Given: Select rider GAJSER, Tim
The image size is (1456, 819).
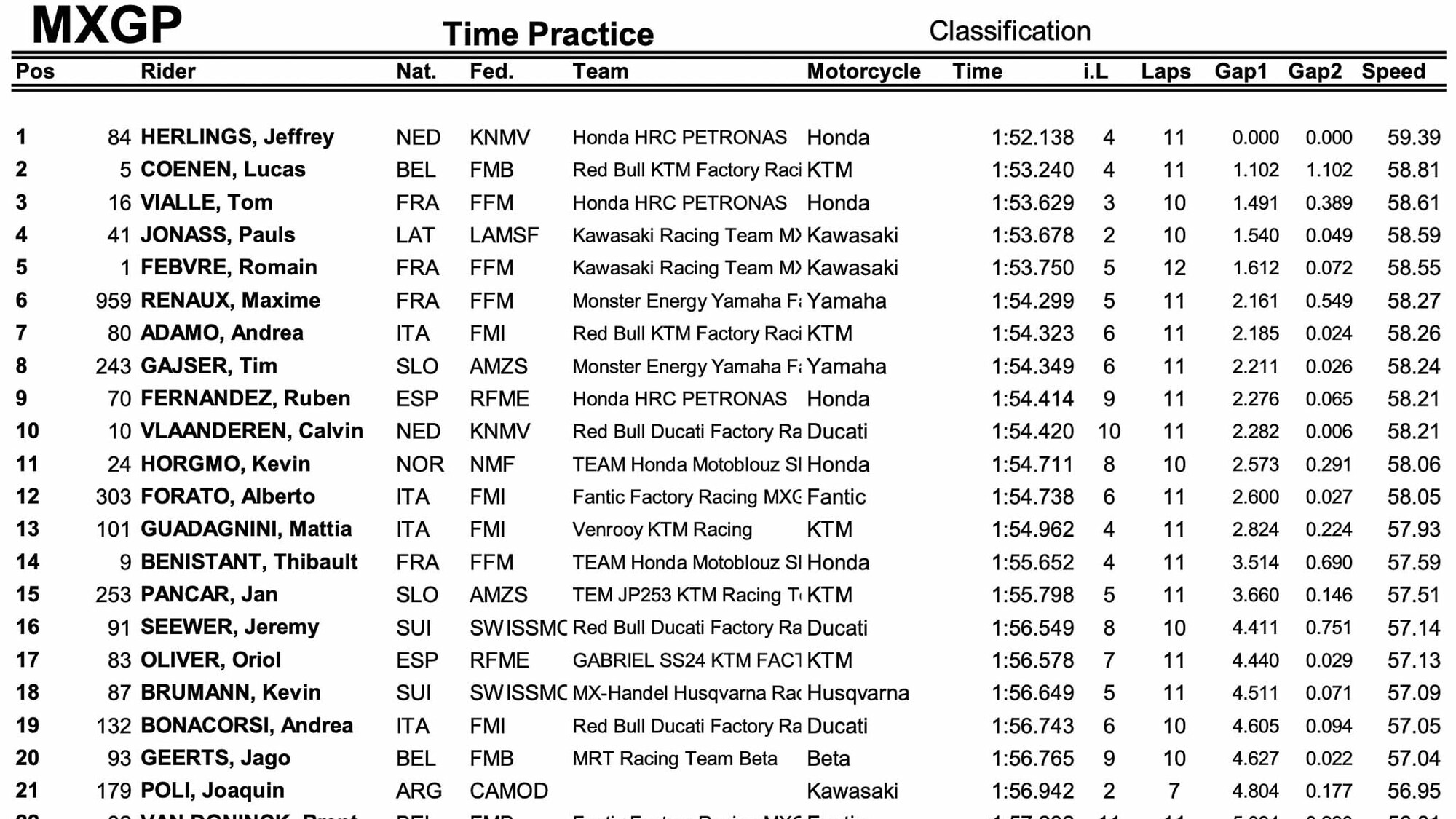Looking at the screenshot, I should click(208, 365).
